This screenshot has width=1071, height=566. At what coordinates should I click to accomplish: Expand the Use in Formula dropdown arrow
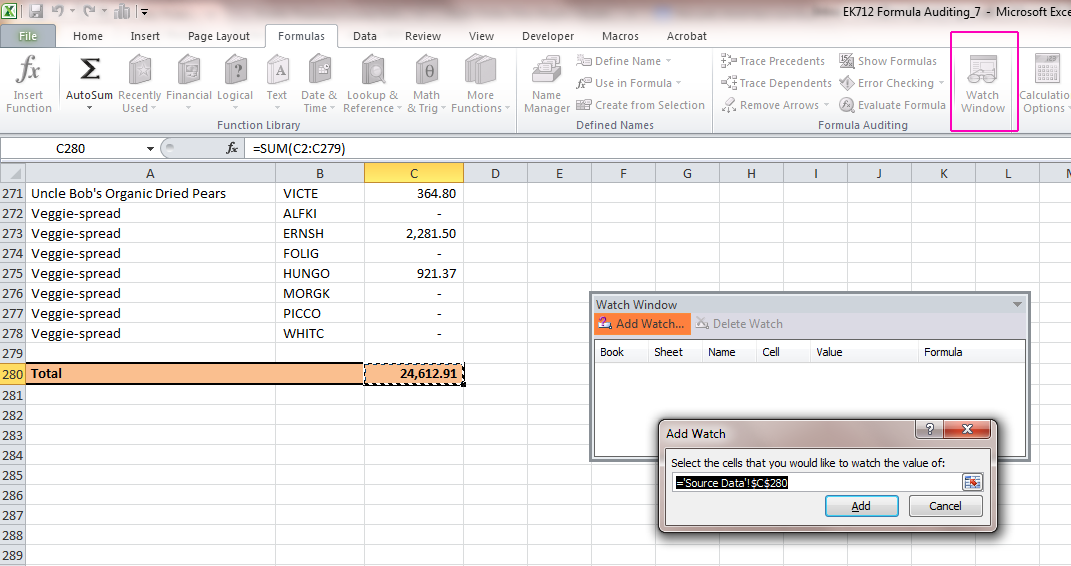678,83
